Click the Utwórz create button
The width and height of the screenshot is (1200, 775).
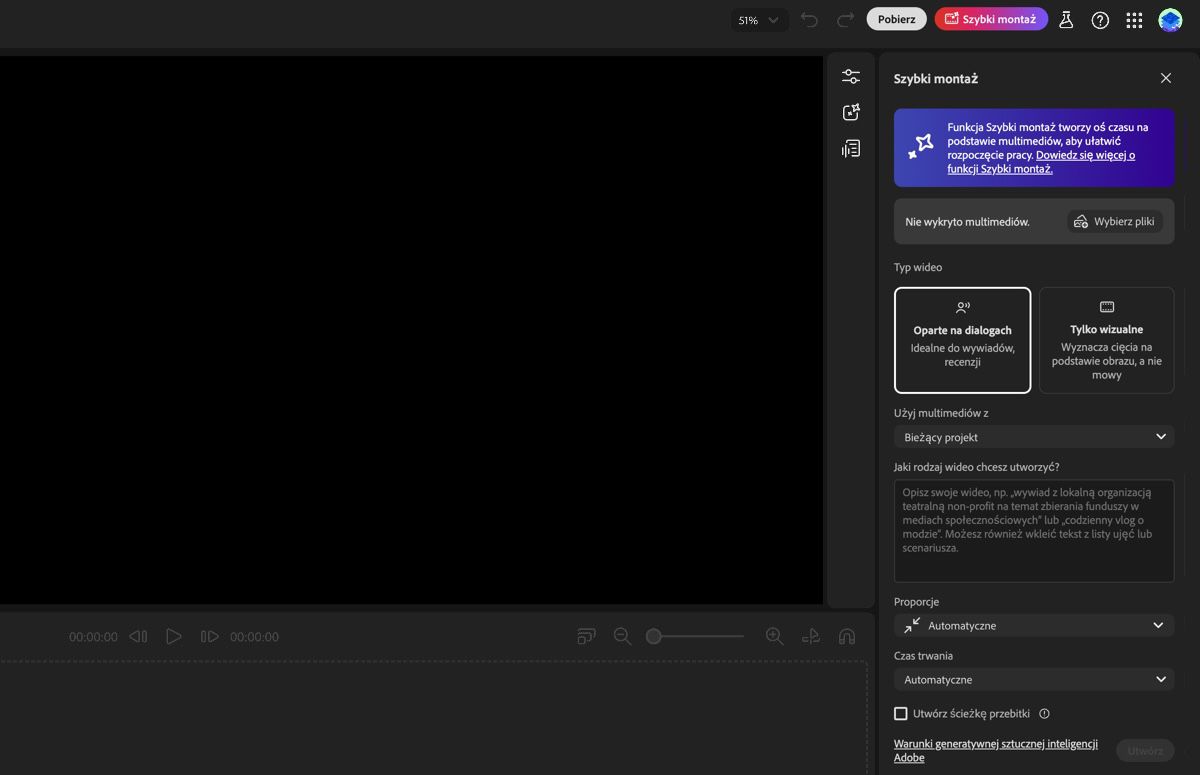pyautogui.click(x=1145, y=751)
